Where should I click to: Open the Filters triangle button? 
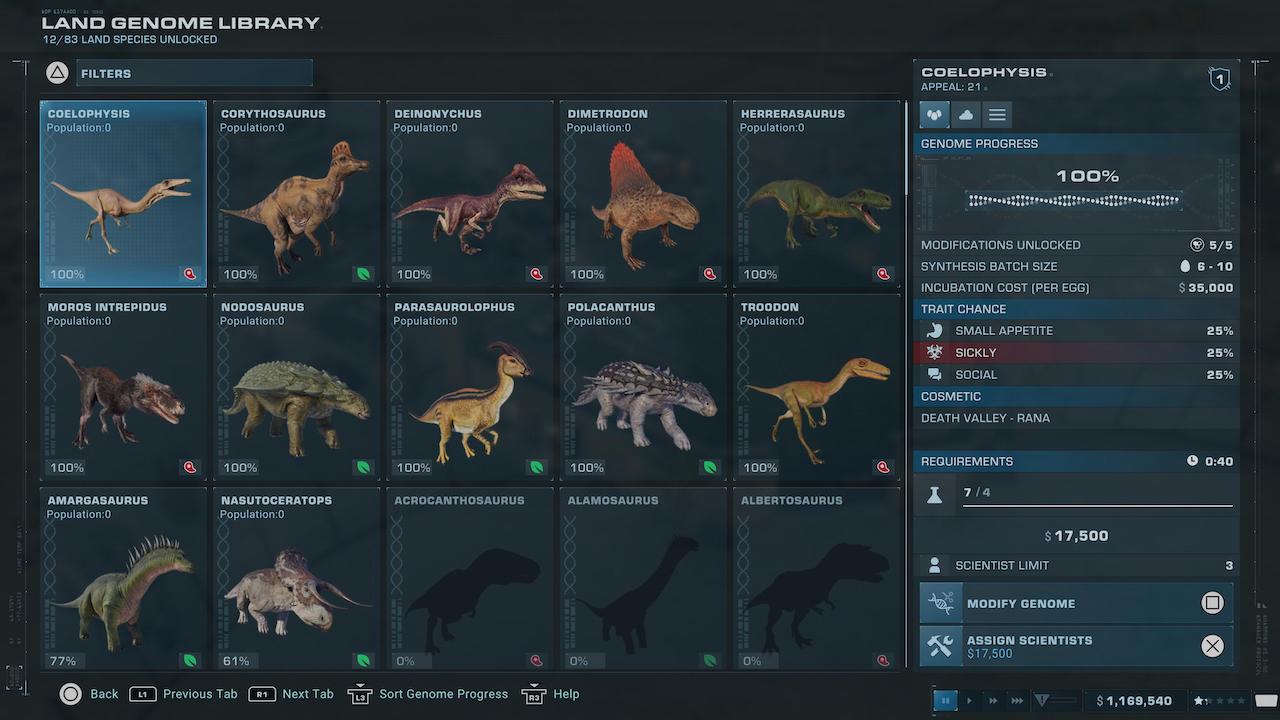[58, 73]
